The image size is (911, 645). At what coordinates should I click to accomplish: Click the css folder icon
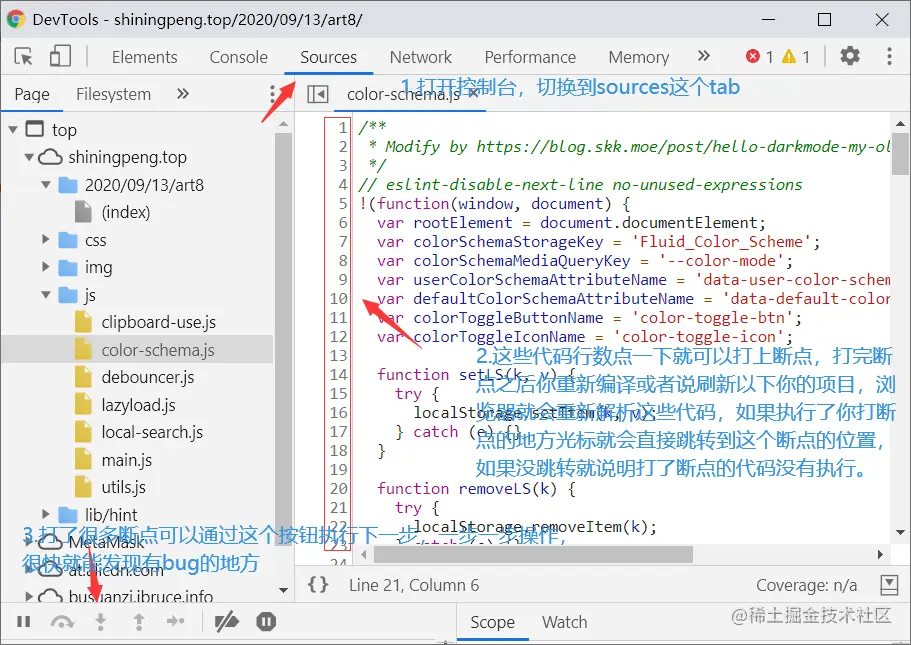pos(68,240)
